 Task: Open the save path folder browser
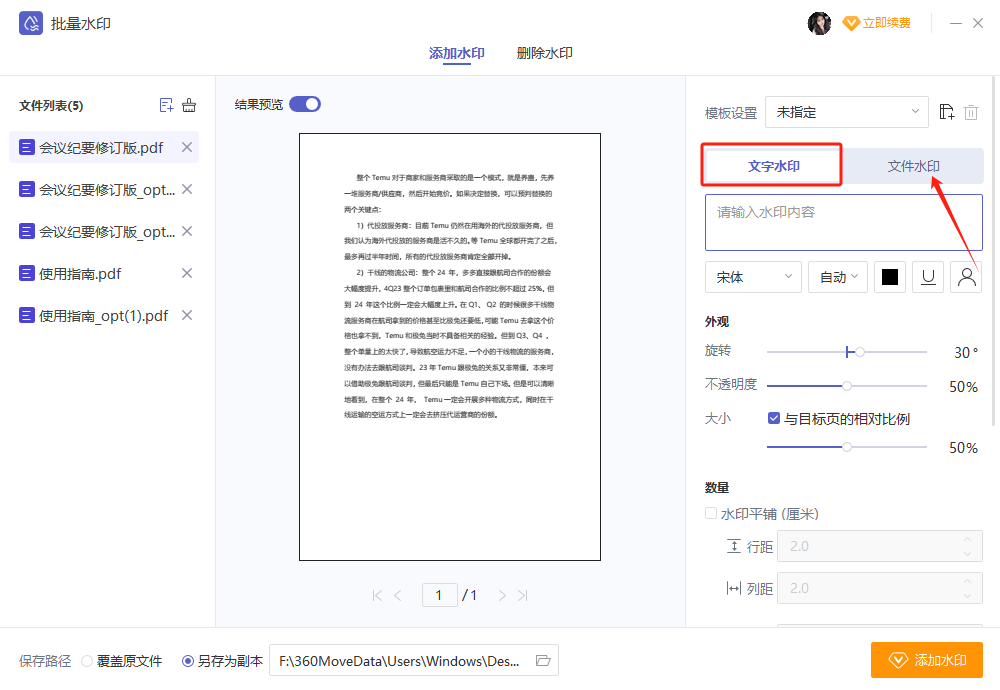pos(543,660)
